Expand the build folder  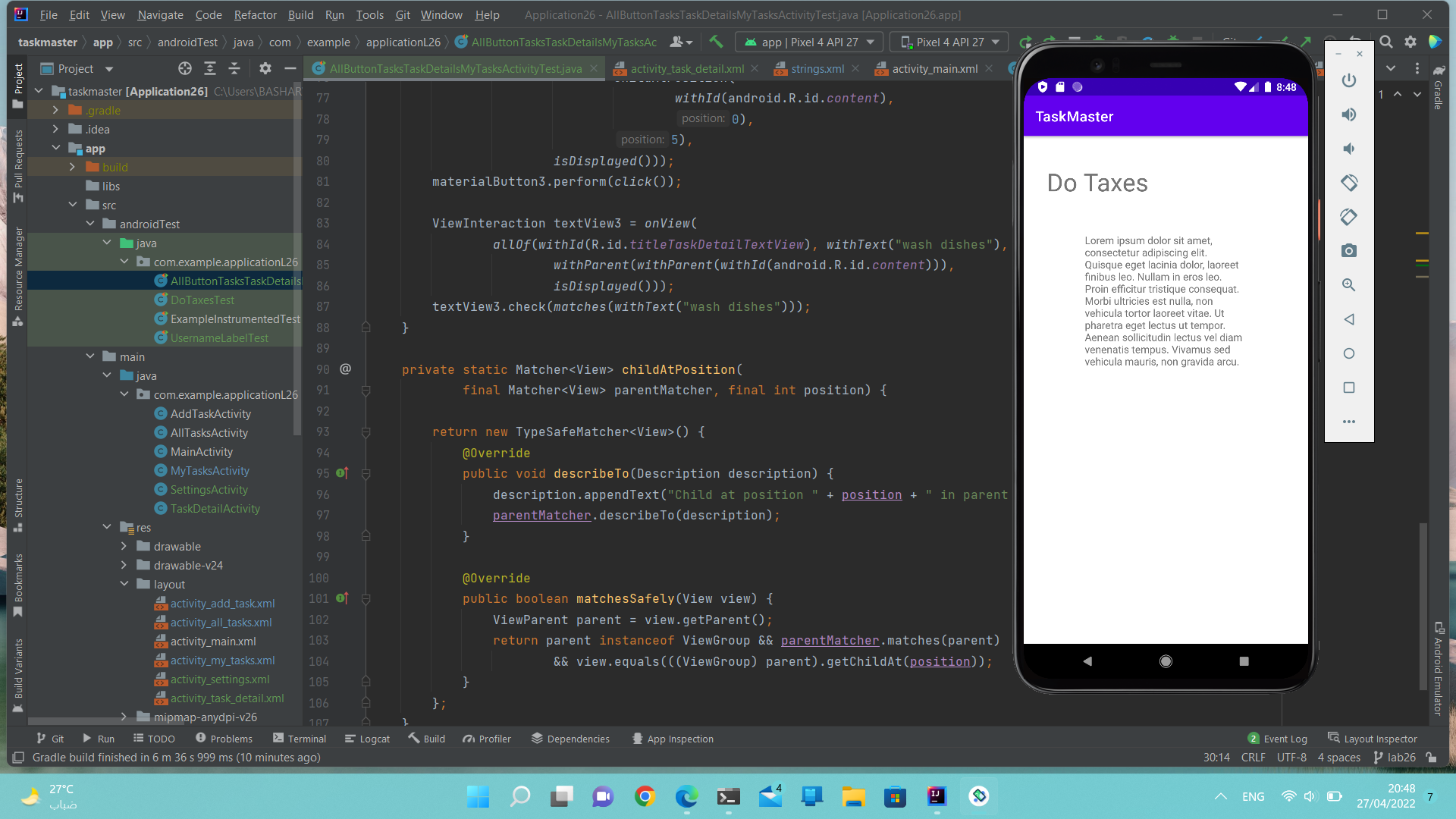tap(73, 167)
